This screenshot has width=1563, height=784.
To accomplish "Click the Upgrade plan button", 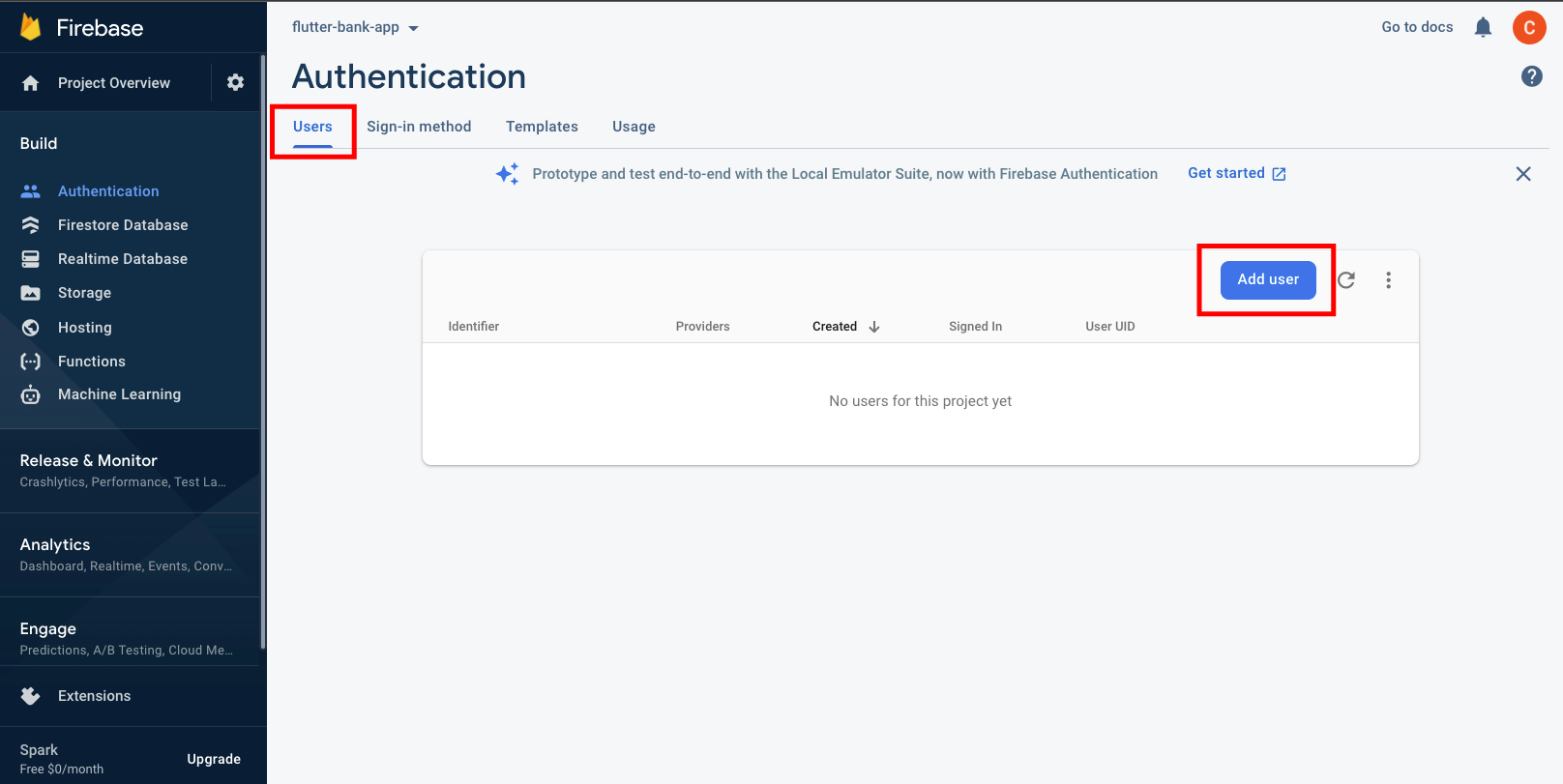I will tap(214, 760).
